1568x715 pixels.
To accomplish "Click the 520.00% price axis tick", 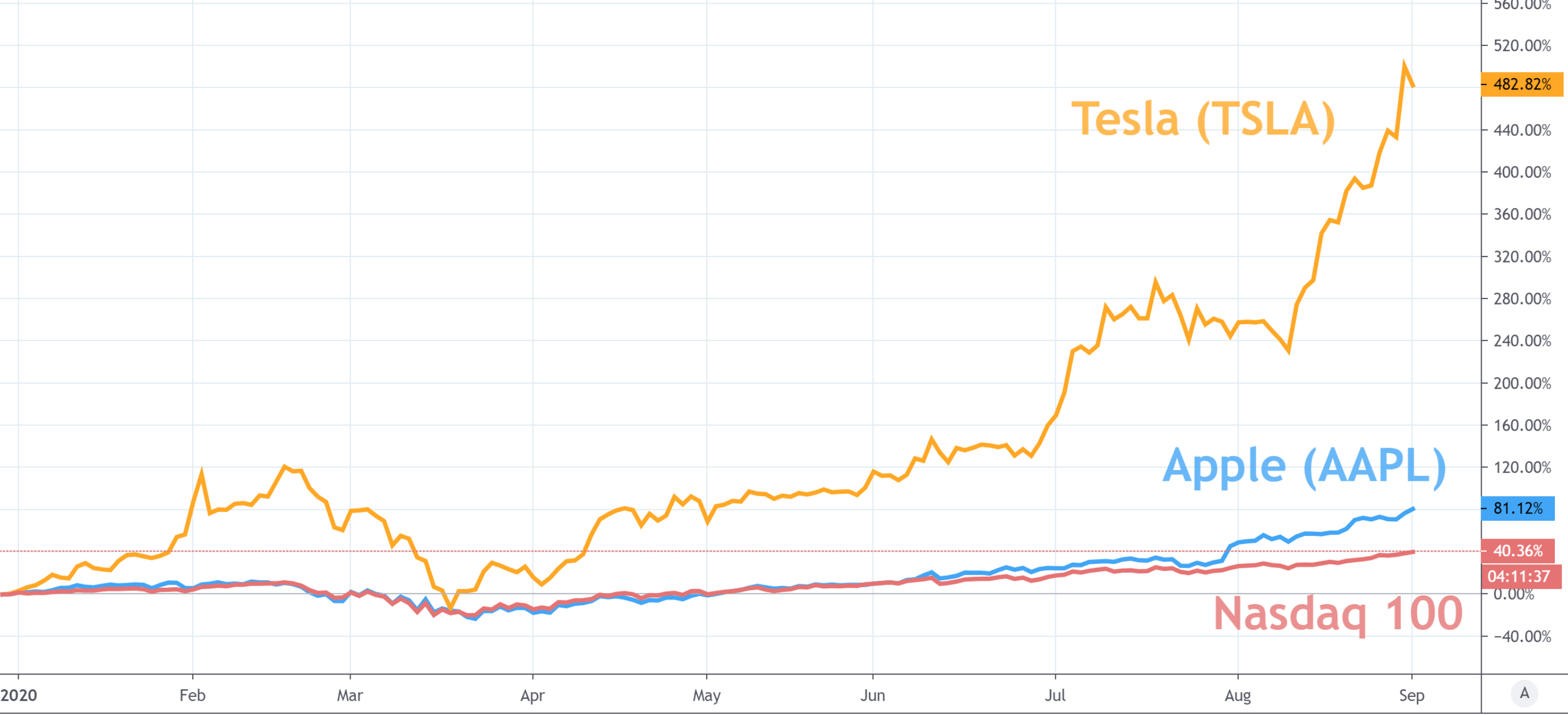I will 1522,46.
